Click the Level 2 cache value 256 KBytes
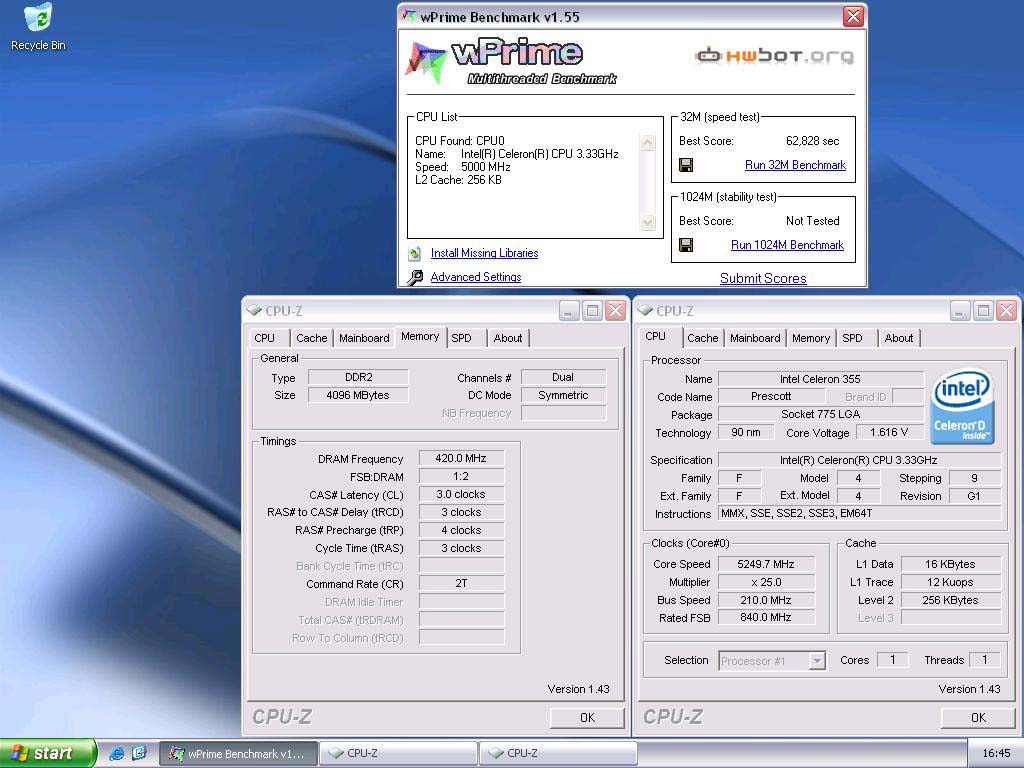The height and width of the screenshot is (768, 1024). coord(950,600)
